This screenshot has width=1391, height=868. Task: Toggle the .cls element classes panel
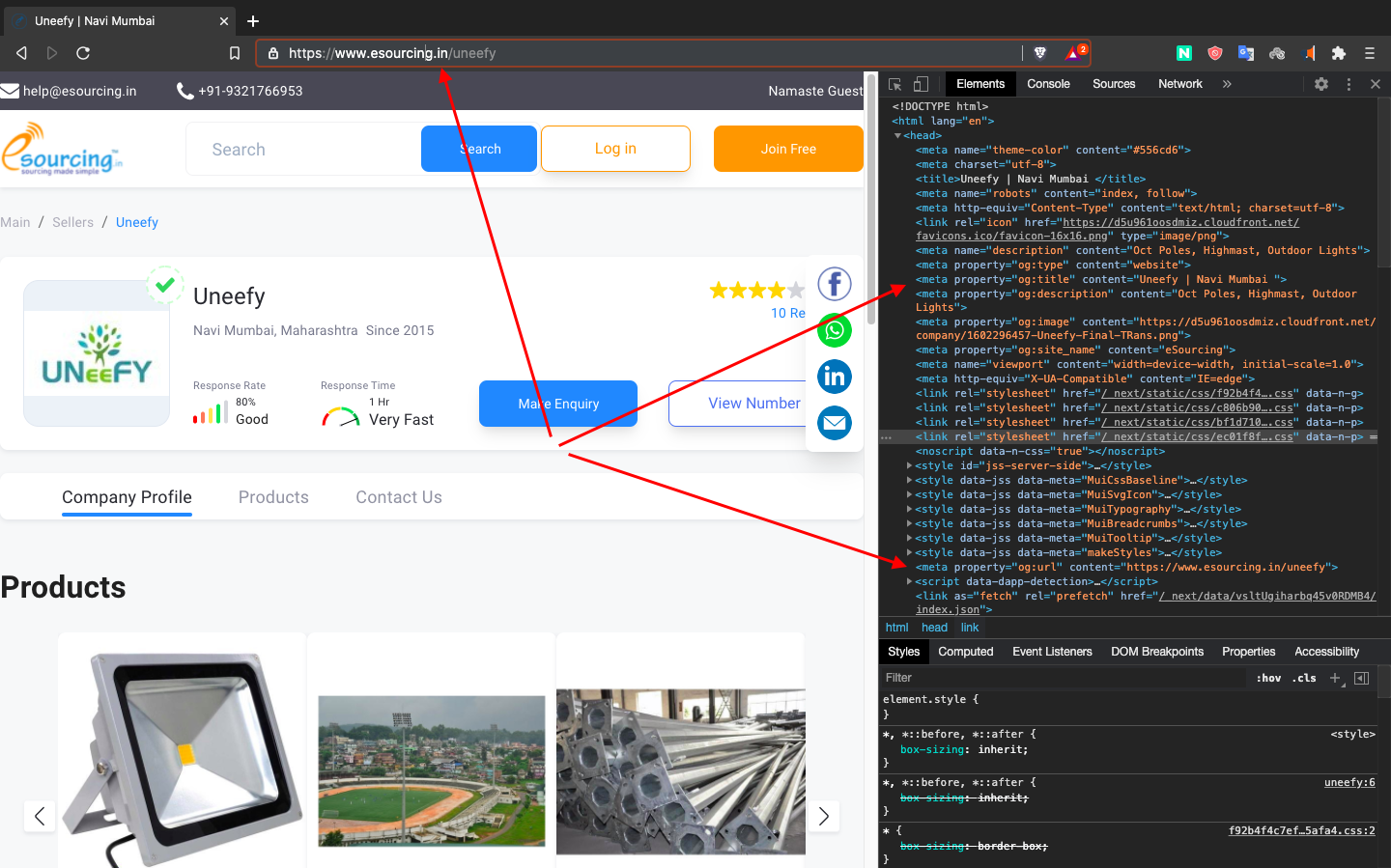pos(1306,678)
